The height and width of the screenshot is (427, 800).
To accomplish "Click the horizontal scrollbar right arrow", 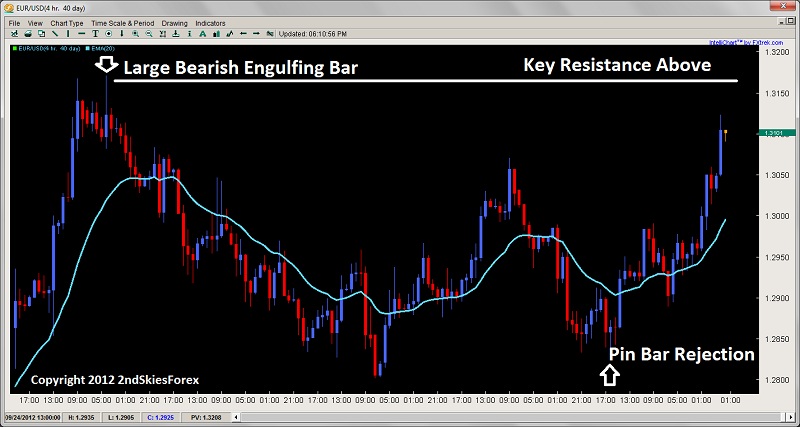I will point(790,417).
